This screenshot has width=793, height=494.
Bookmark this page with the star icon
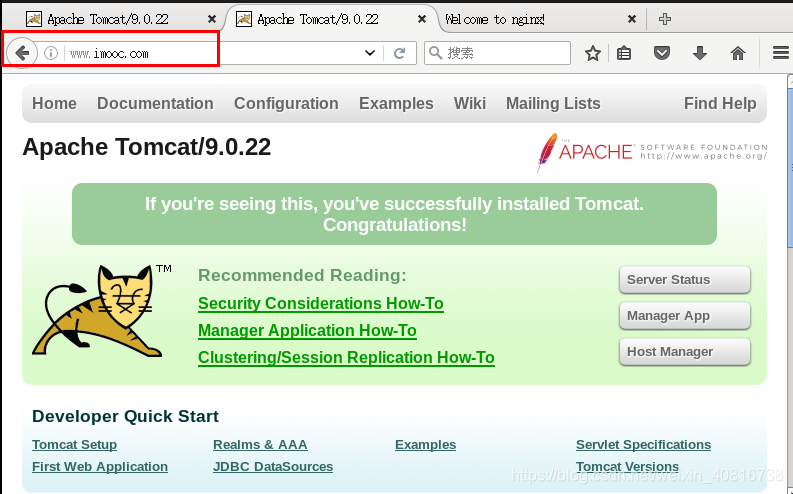pos(593,53)
